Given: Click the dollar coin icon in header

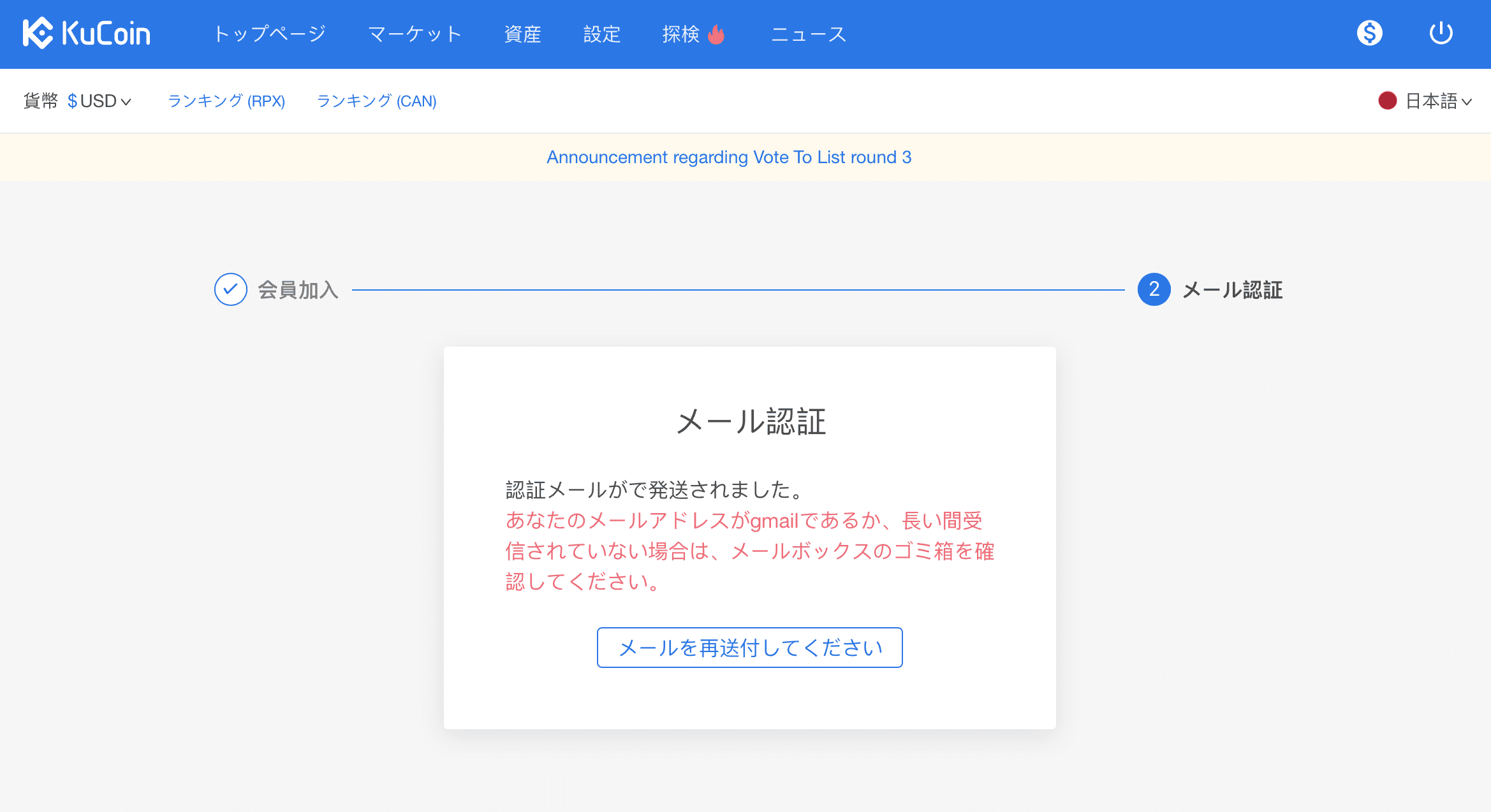Looking at the screenshot, I should (1369, 33).
